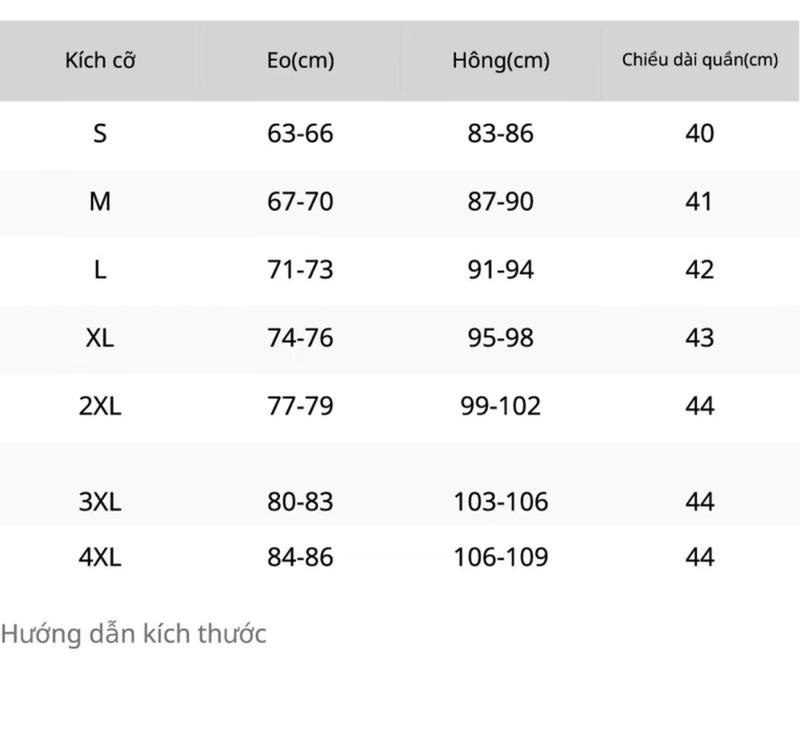Click the L size label
Screen dimensions: 800x736
tap(100, 269)
